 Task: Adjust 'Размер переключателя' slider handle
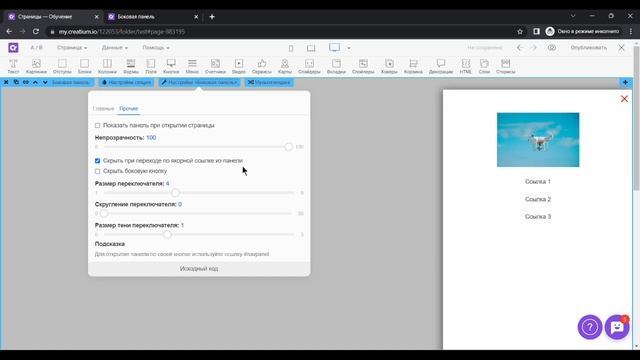pyautogui.click(x=176, y=193)
